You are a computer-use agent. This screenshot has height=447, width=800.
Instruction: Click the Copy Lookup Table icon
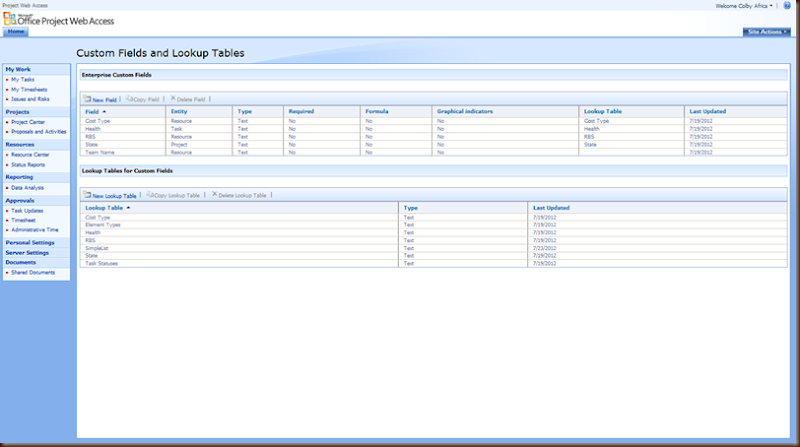150,194
